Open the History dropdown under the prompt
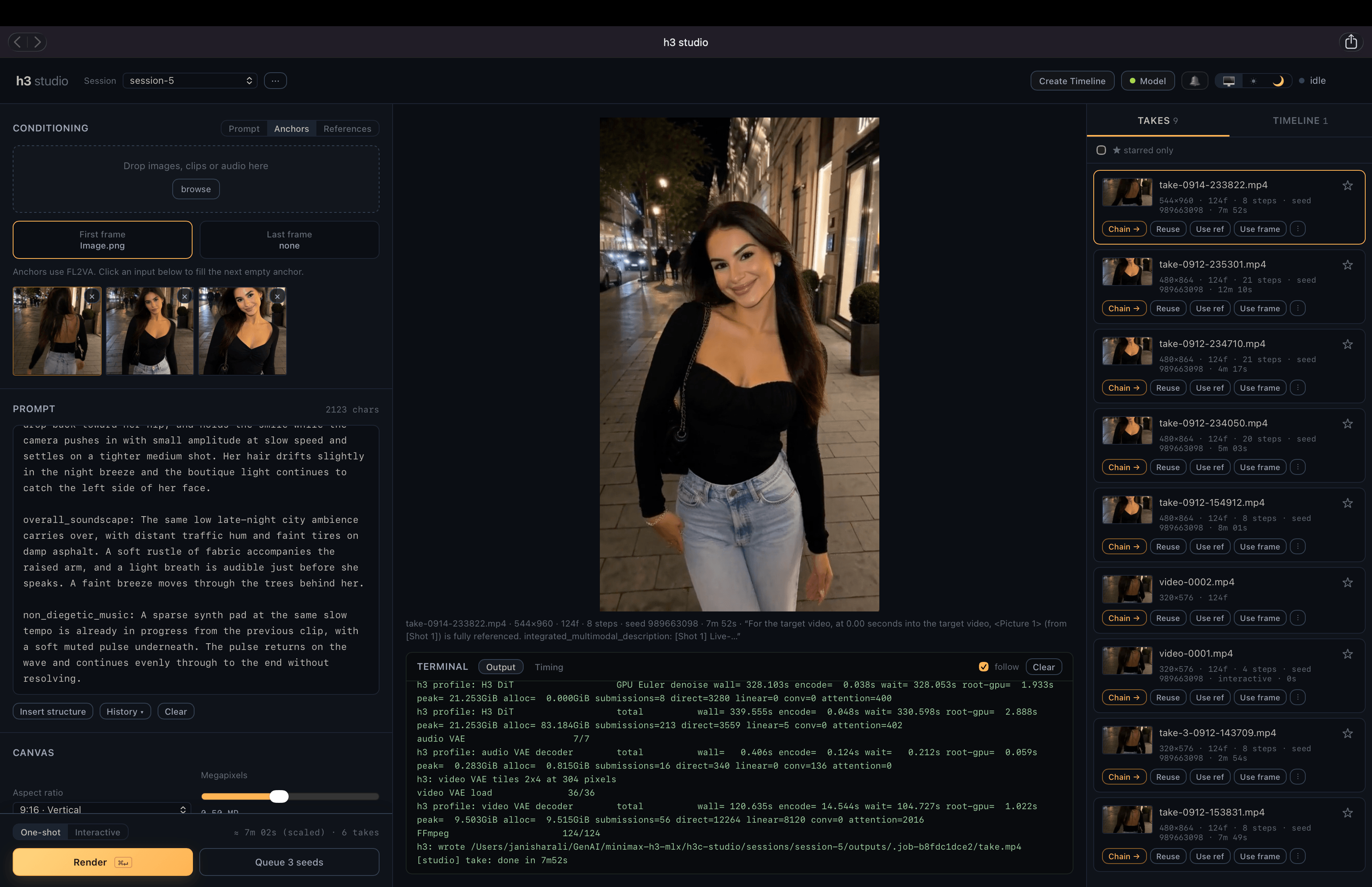1372x887 pixels. [x=125, y=712]
